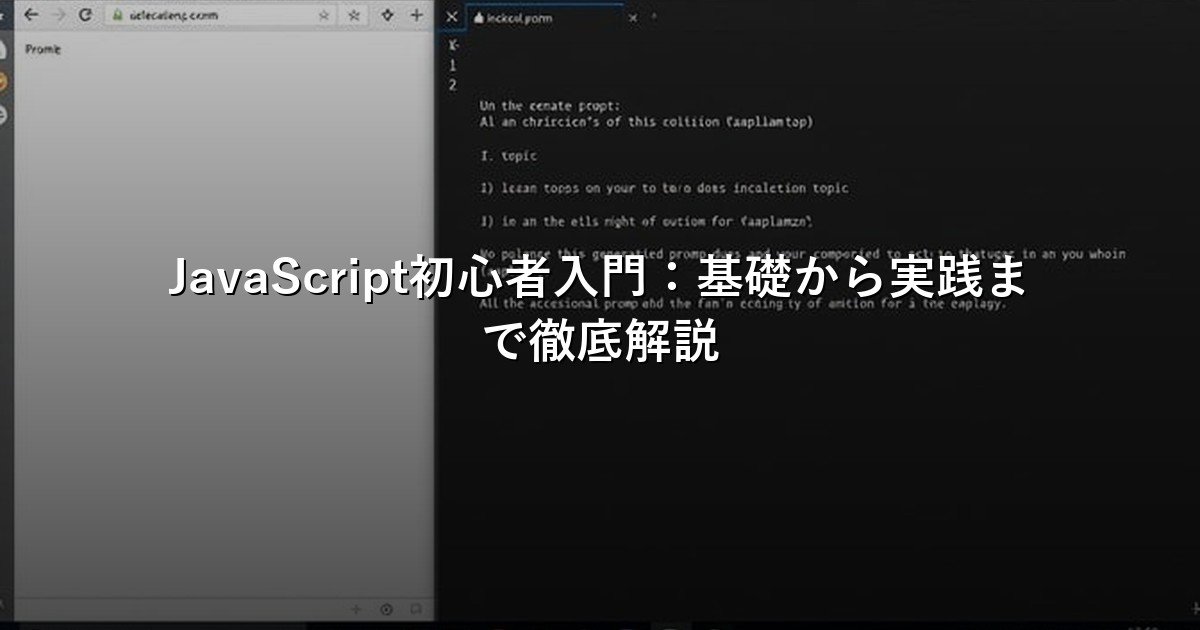The width and height of the screenshot is (1200, 630).
Task: Open a new browser tab with the plus button
Action: pos(415,14)
